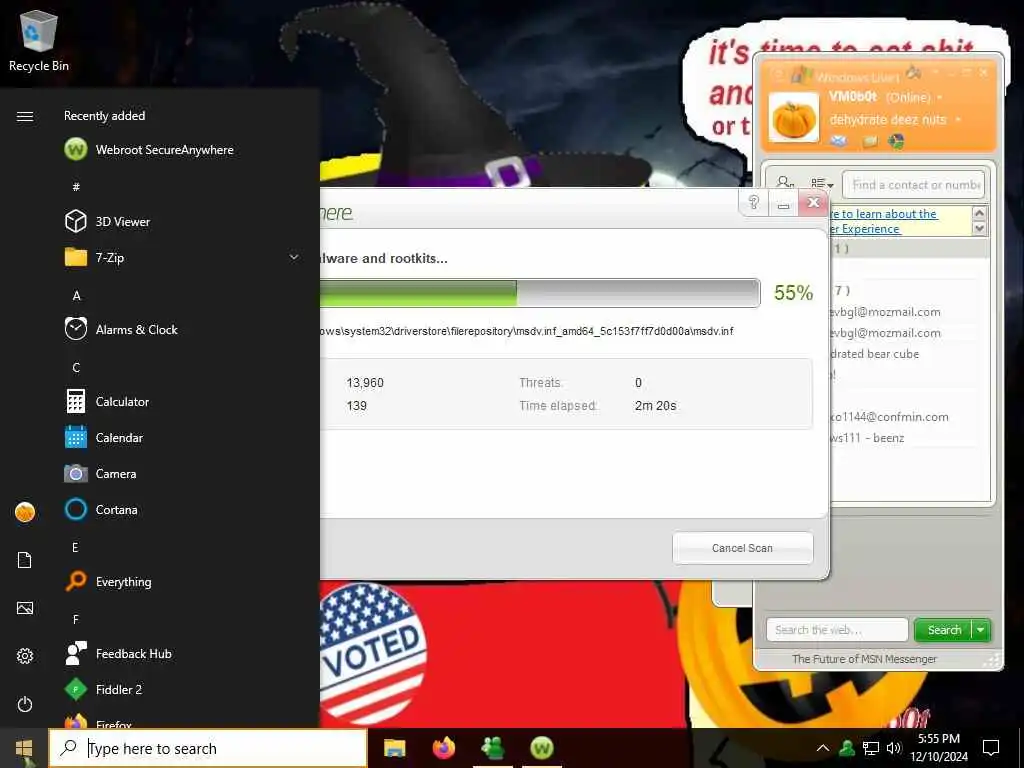Open Pictures from Start sidebar
Screen dimensions: 1024x768
[x=25, y=608]
